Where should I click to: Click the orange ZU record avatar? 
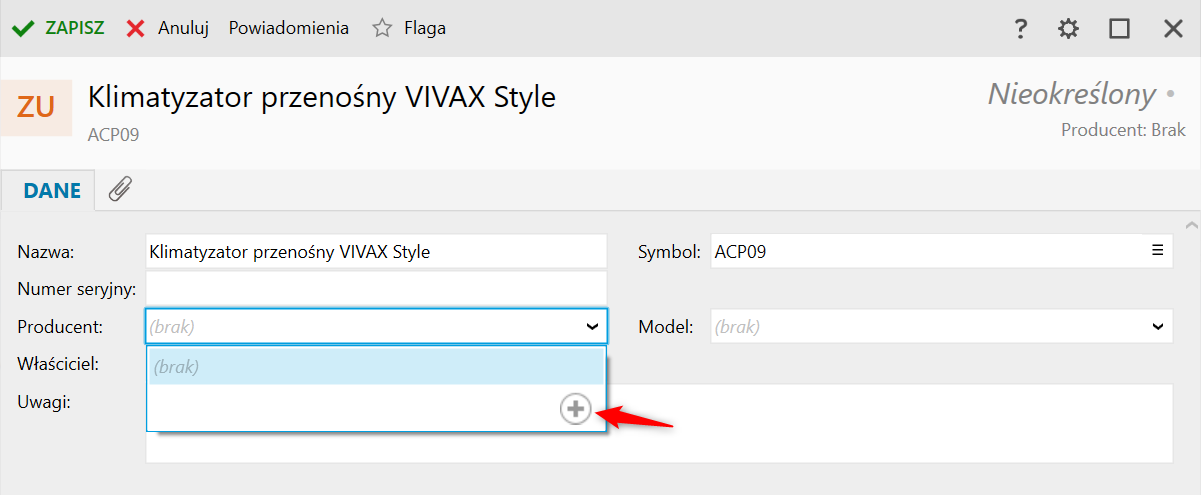[x=36, y=107]
